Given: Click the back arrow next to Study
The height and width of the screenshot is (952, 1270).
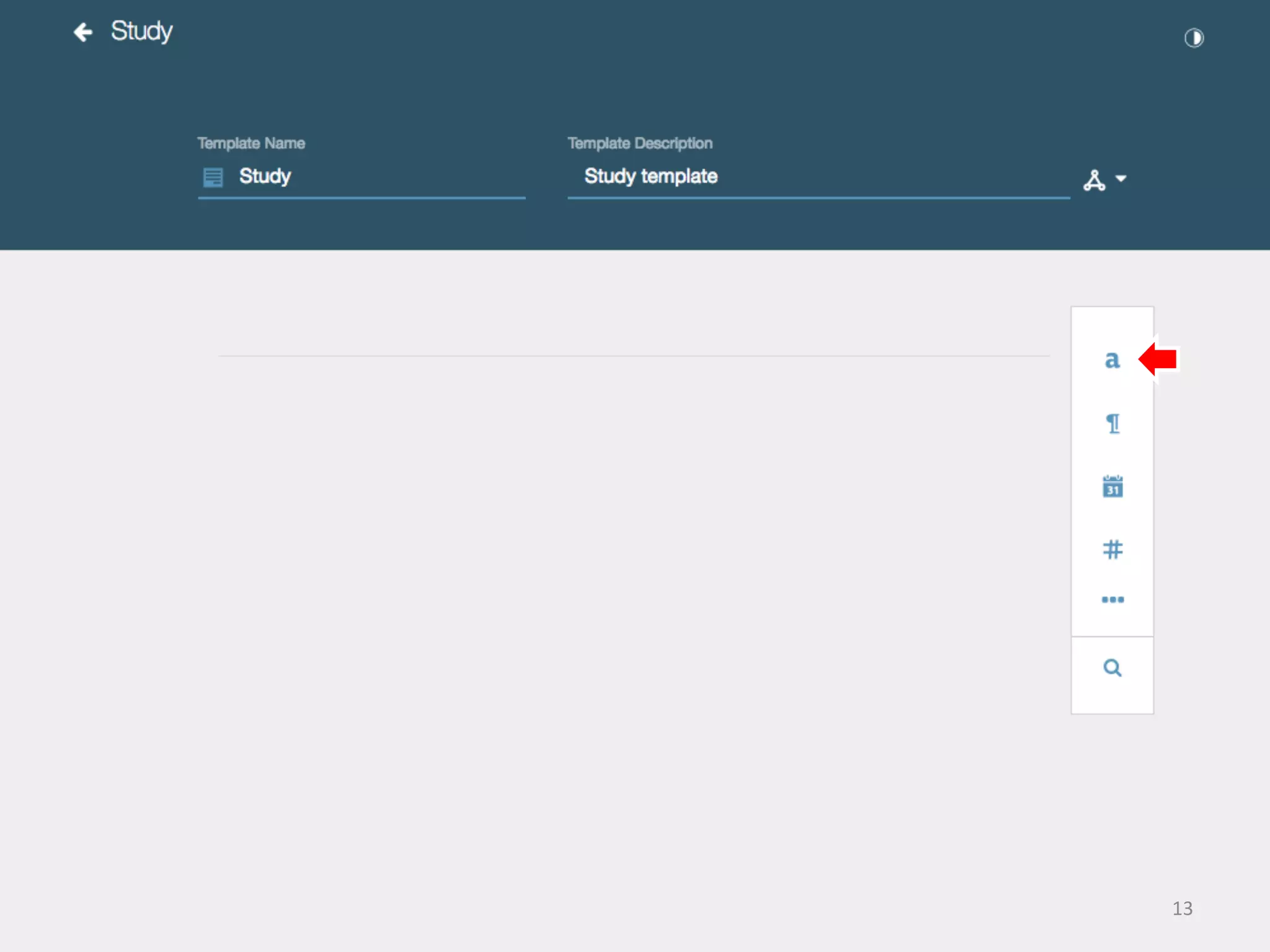Looking at the screenshot, I should coord(83,32).
